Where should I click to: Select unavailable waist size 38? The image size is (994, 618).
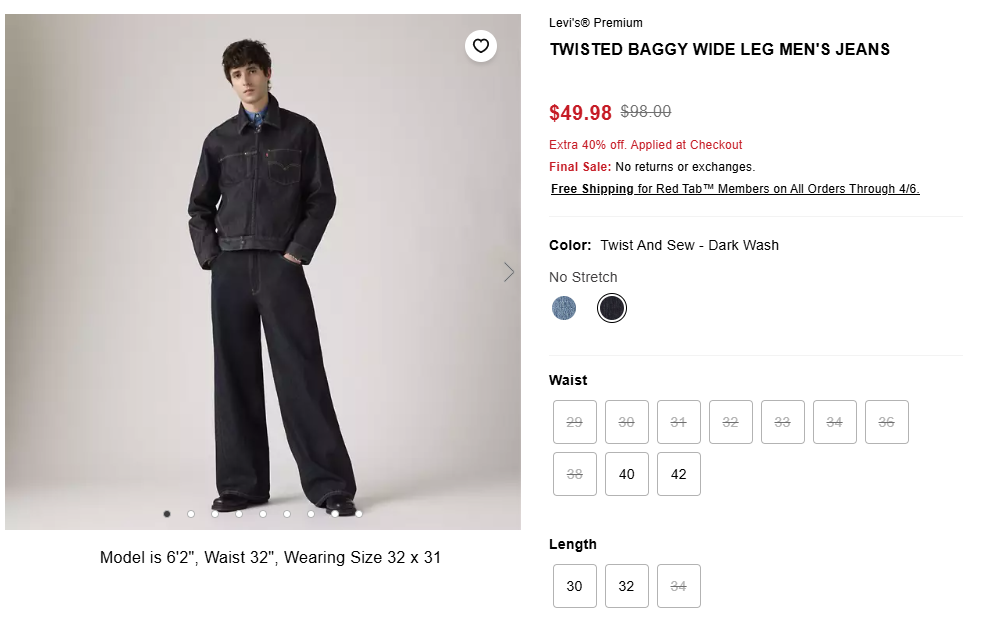[x=575, y=474]
